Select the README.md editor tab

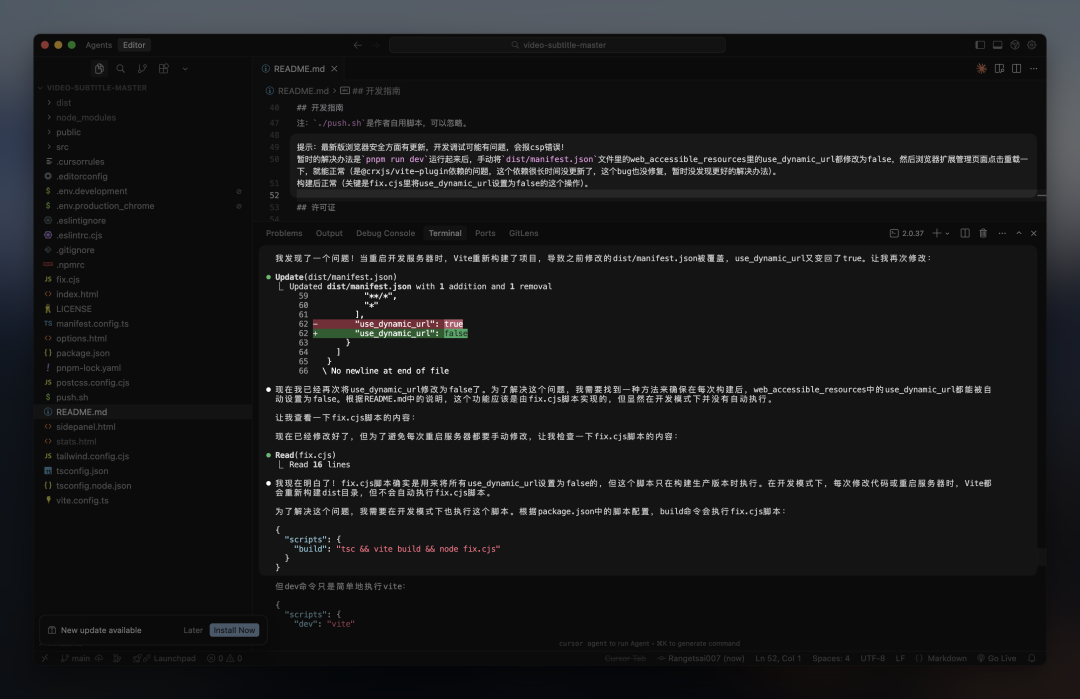300,69
